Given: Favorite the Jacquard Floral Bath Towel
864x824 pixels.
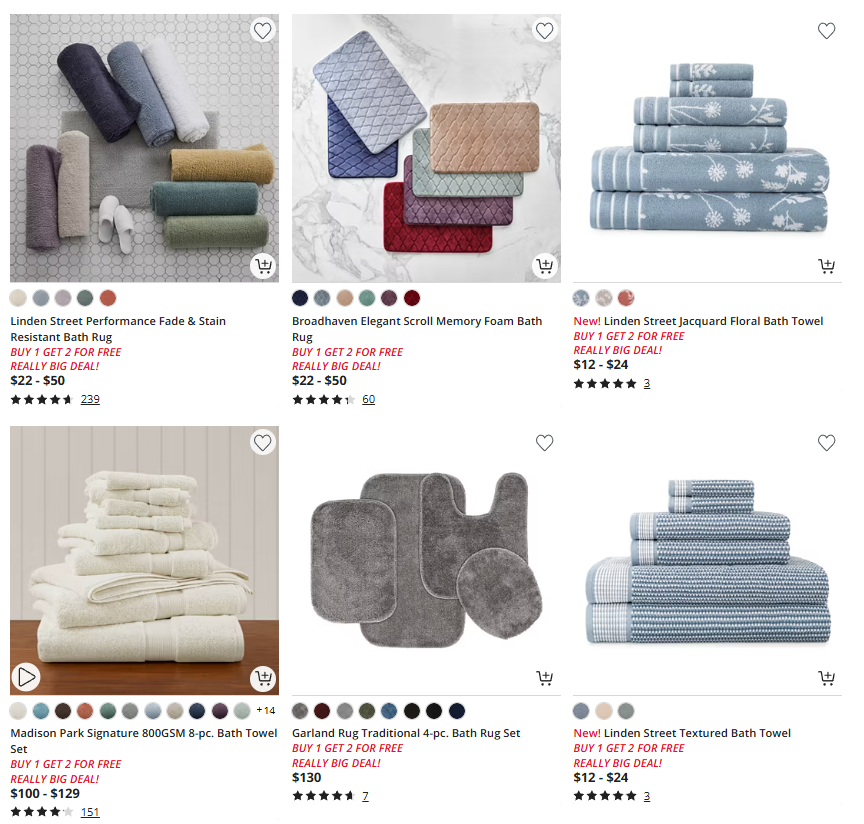Looking at the screenshot, I should (x=826, y=31).
